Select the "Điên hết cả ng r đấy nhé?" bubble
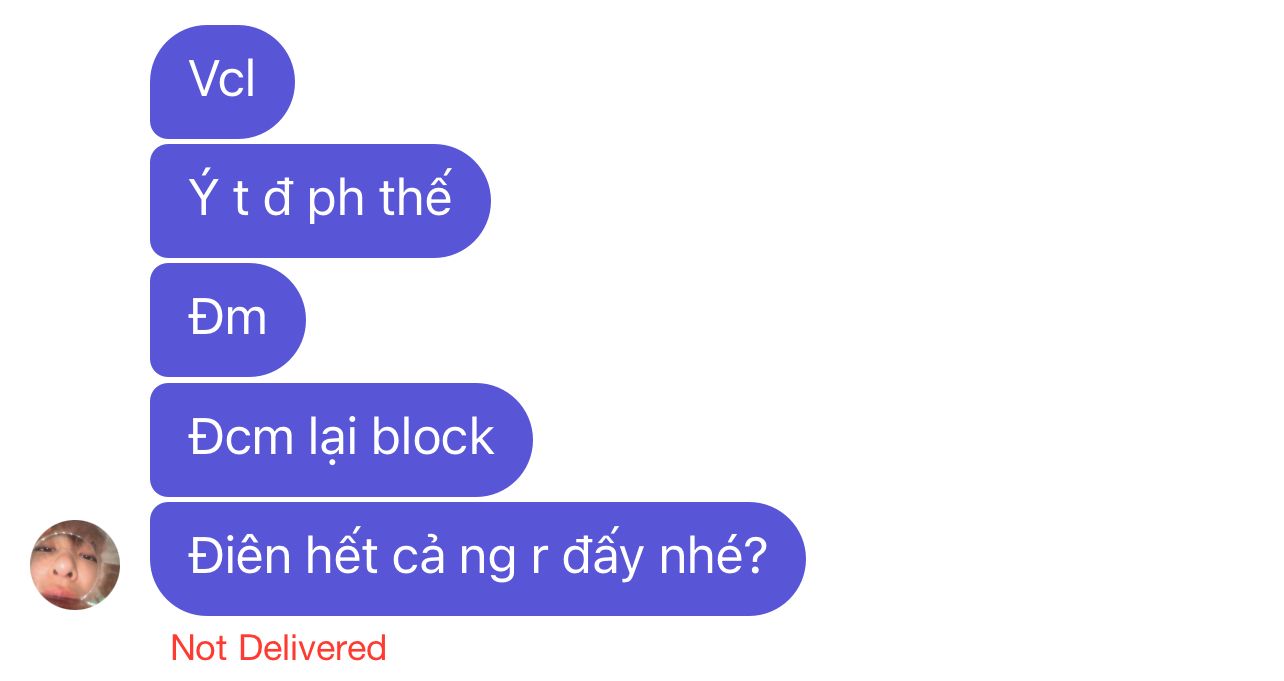This screenshot has width=1284, height=681. 478,559
